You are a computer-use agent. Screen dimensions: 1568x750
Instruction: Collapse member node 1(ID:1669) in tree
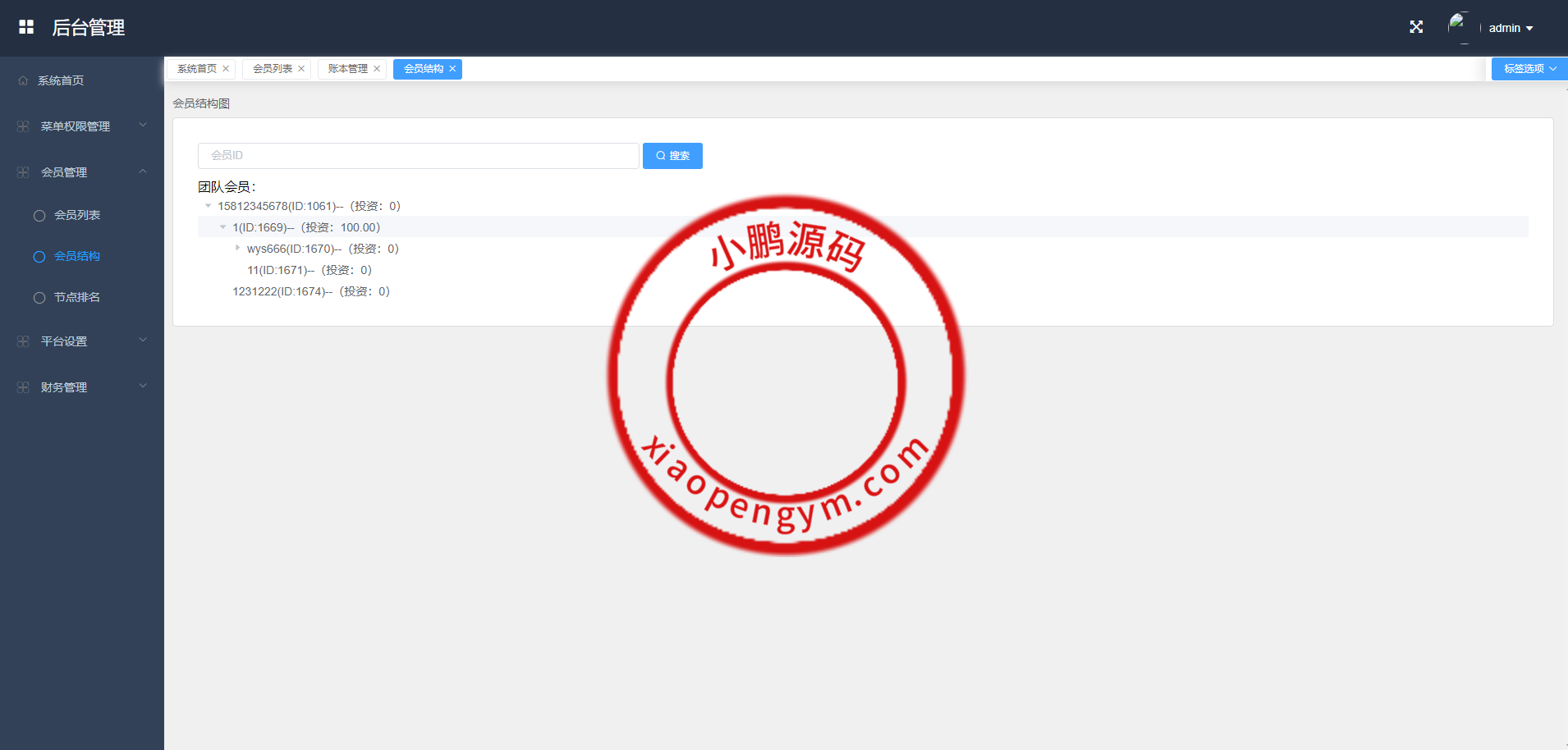click(222, 226)
